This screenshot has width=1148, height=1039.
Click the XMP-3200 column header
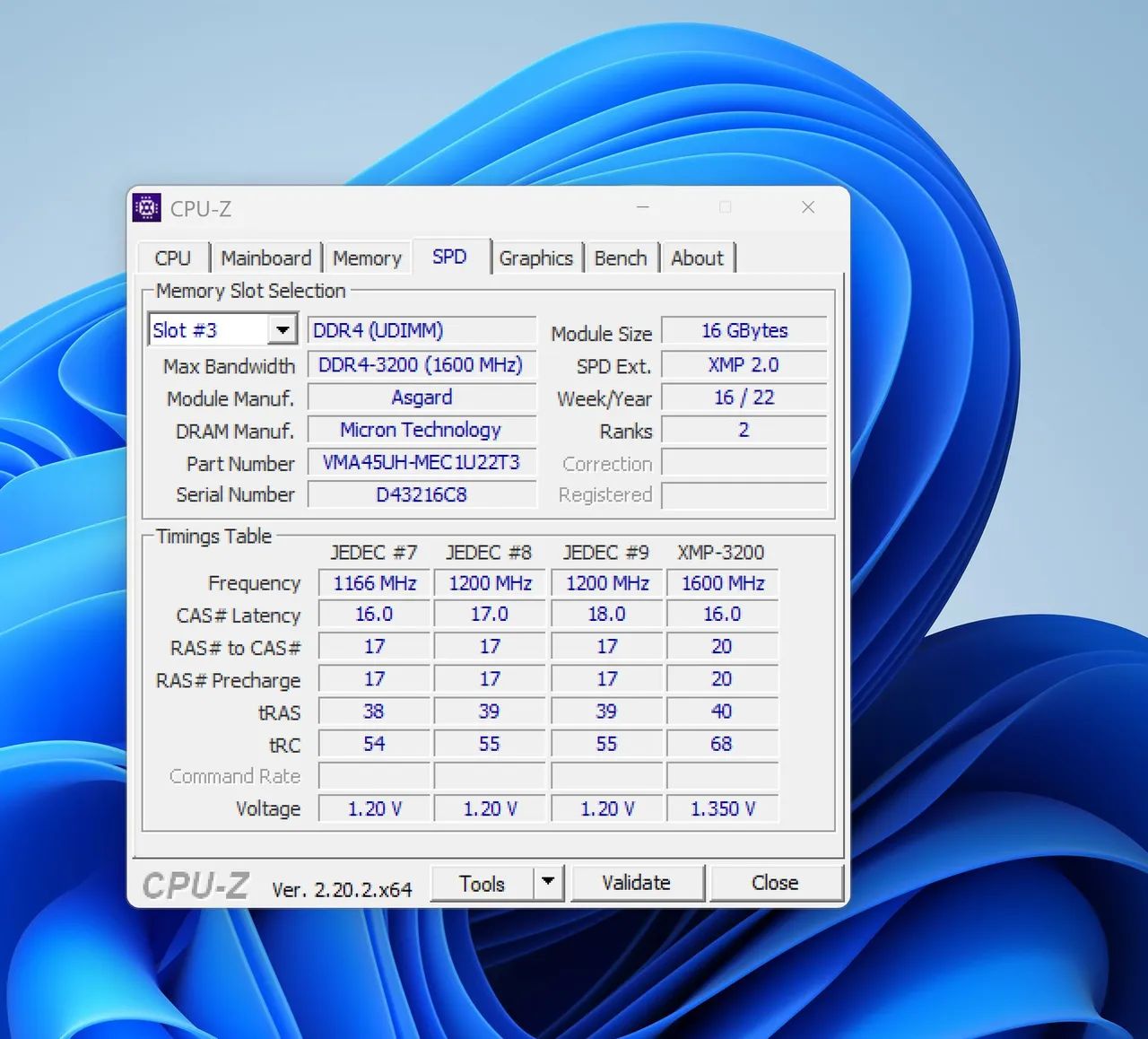point(721,552)
